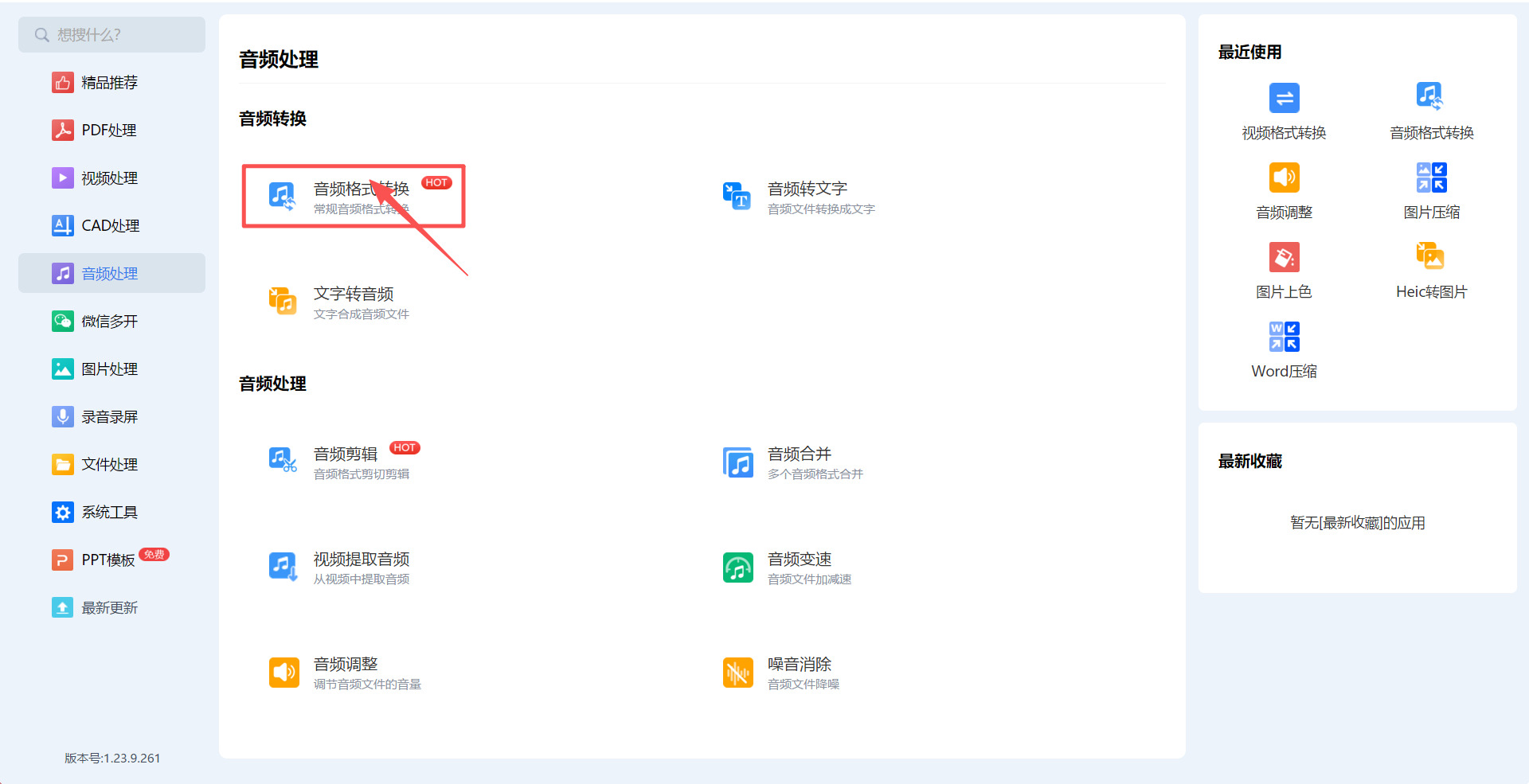This screenshot has width=1529, height=784.
Task: Click the 音频变速 green icon
Action: [x=737, y=568]
